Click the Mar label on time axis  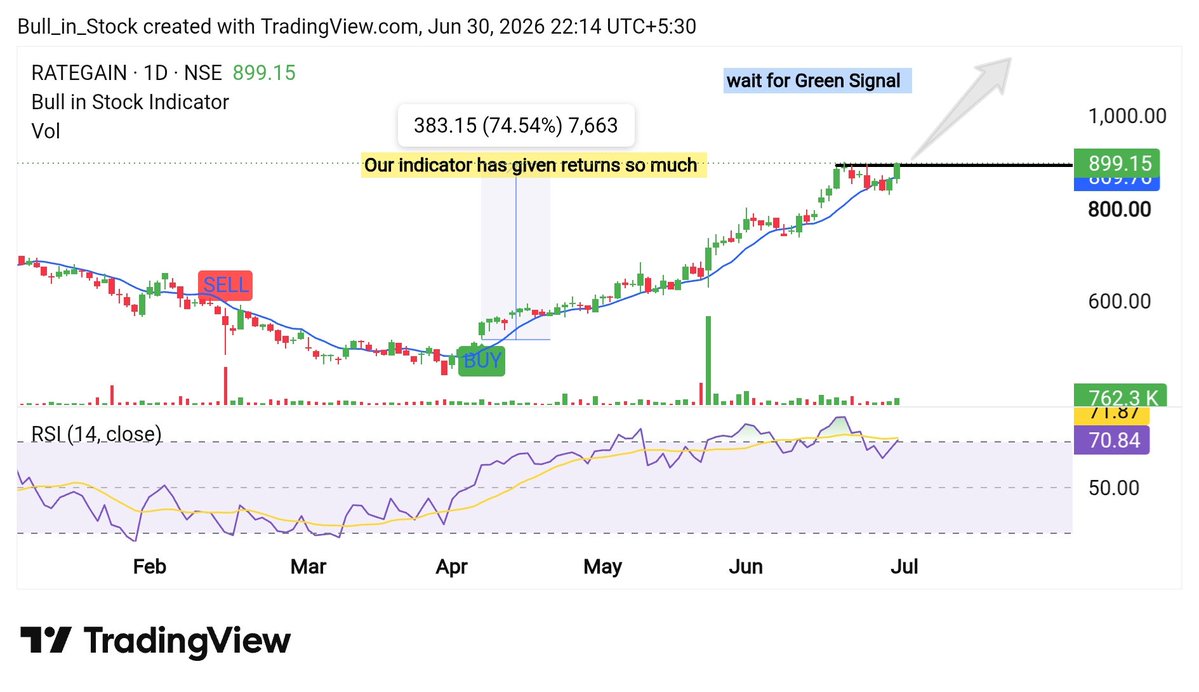coord(308,567)
